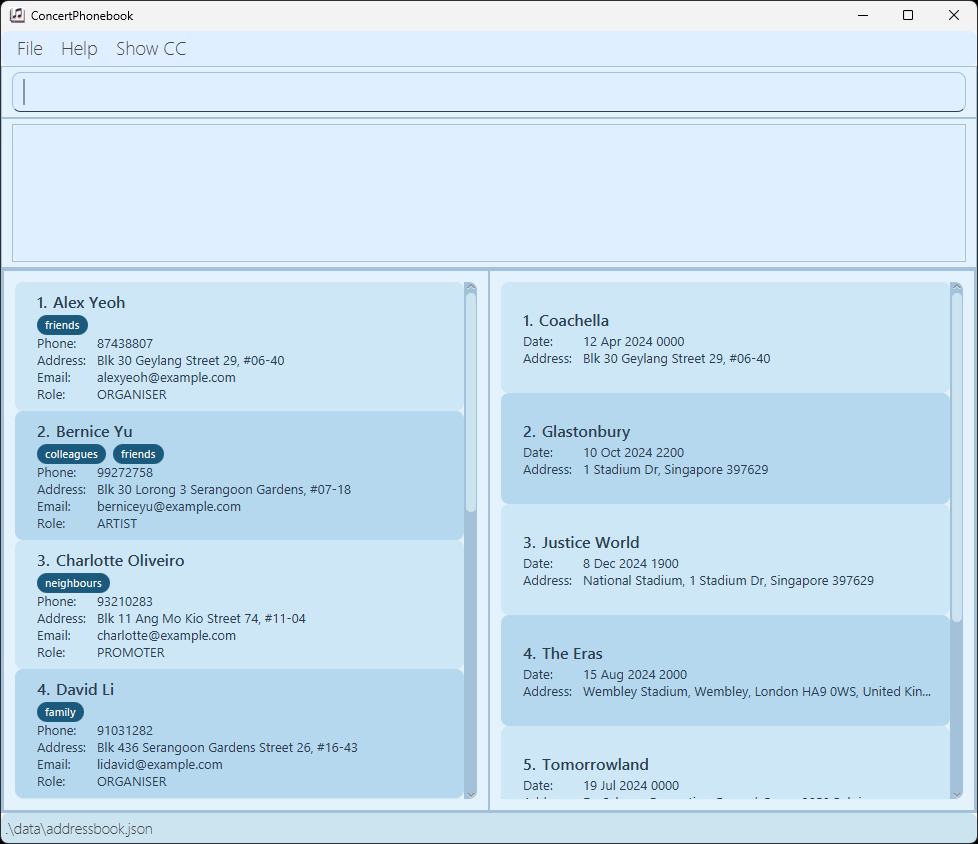978x844 pixels.
Task: Select The Eras concert entry
Action: [x=724, y=671]
